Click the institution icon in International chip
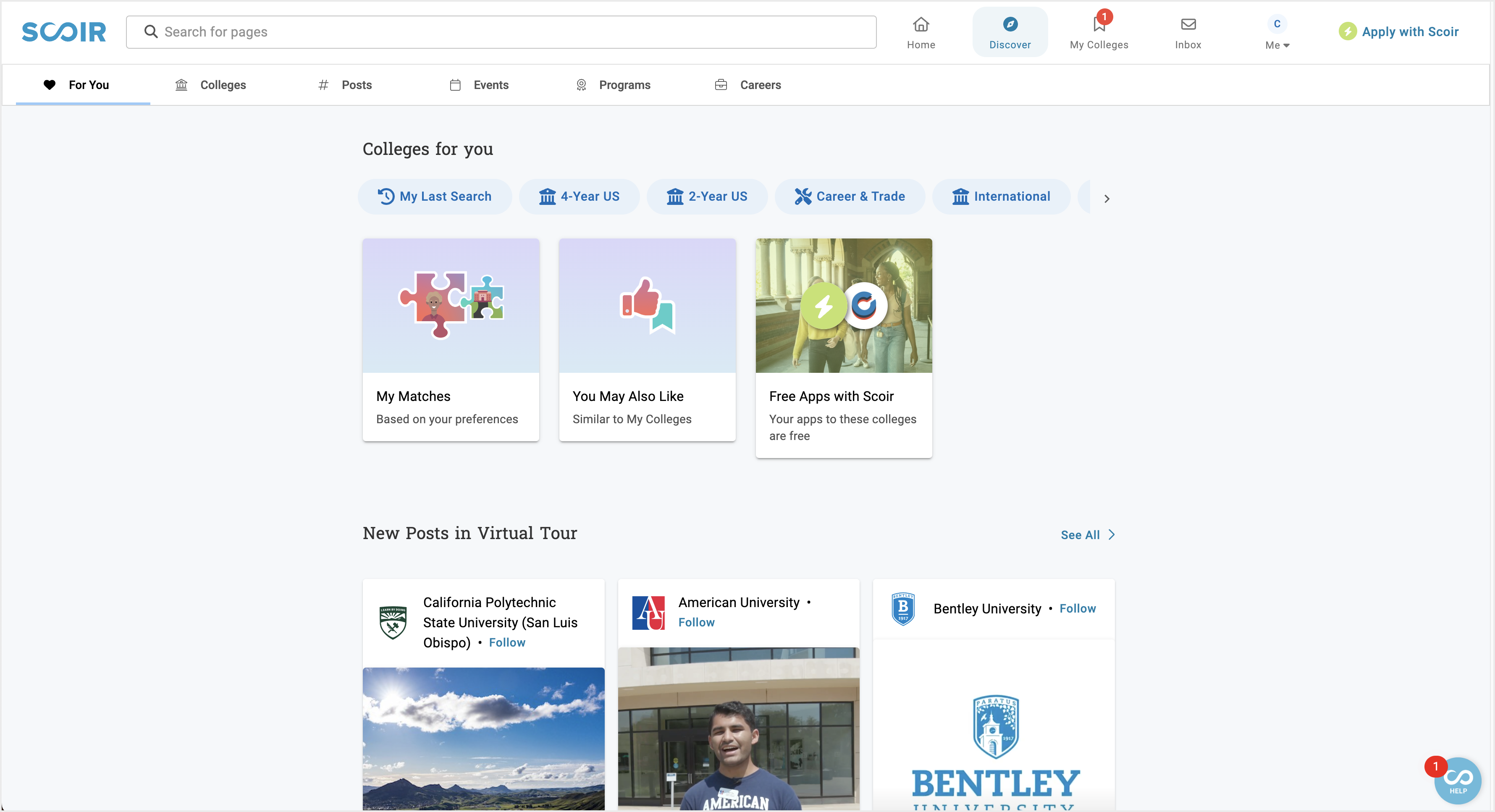The image size is (1495, 812). point(960,196)
